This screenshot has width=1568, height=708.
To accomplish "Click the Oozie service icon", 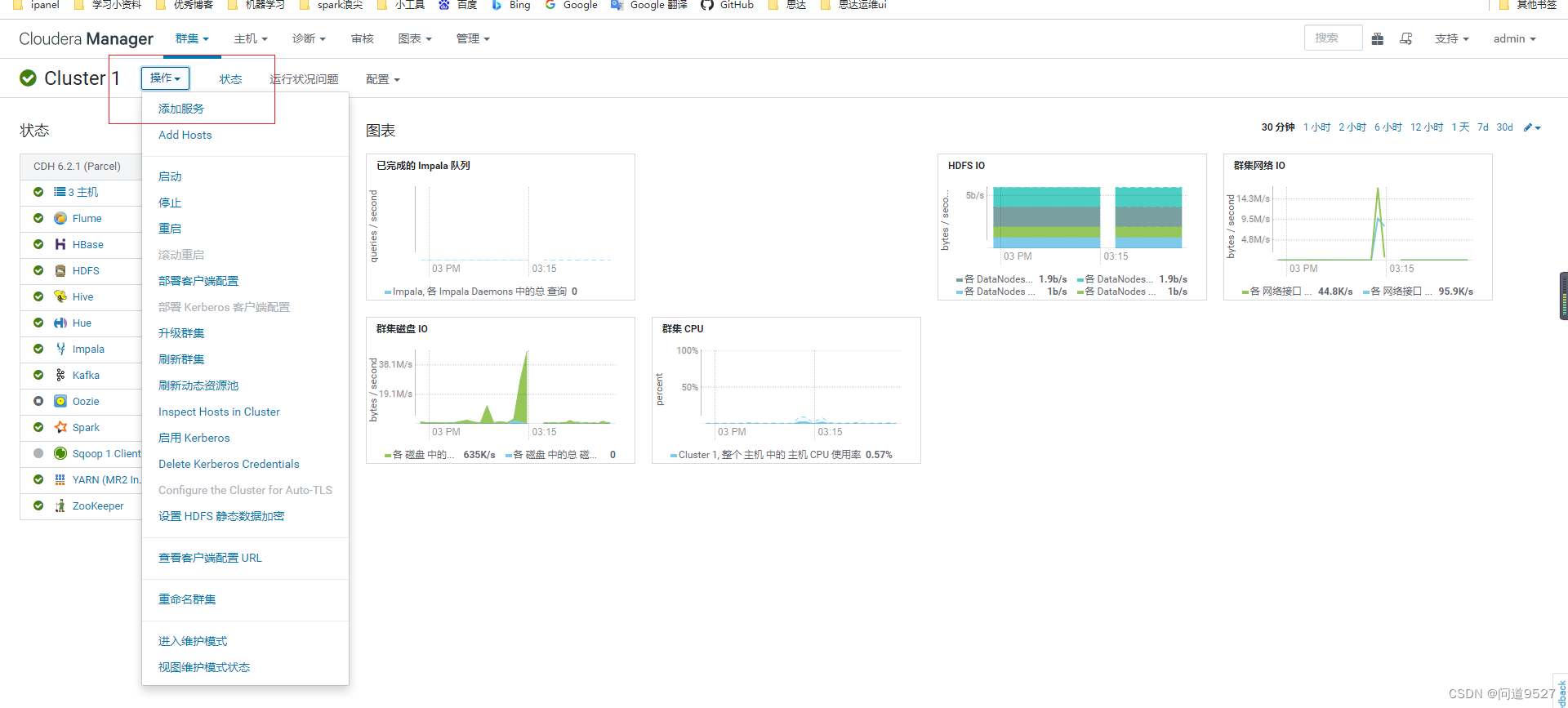I will coord(60,401).
